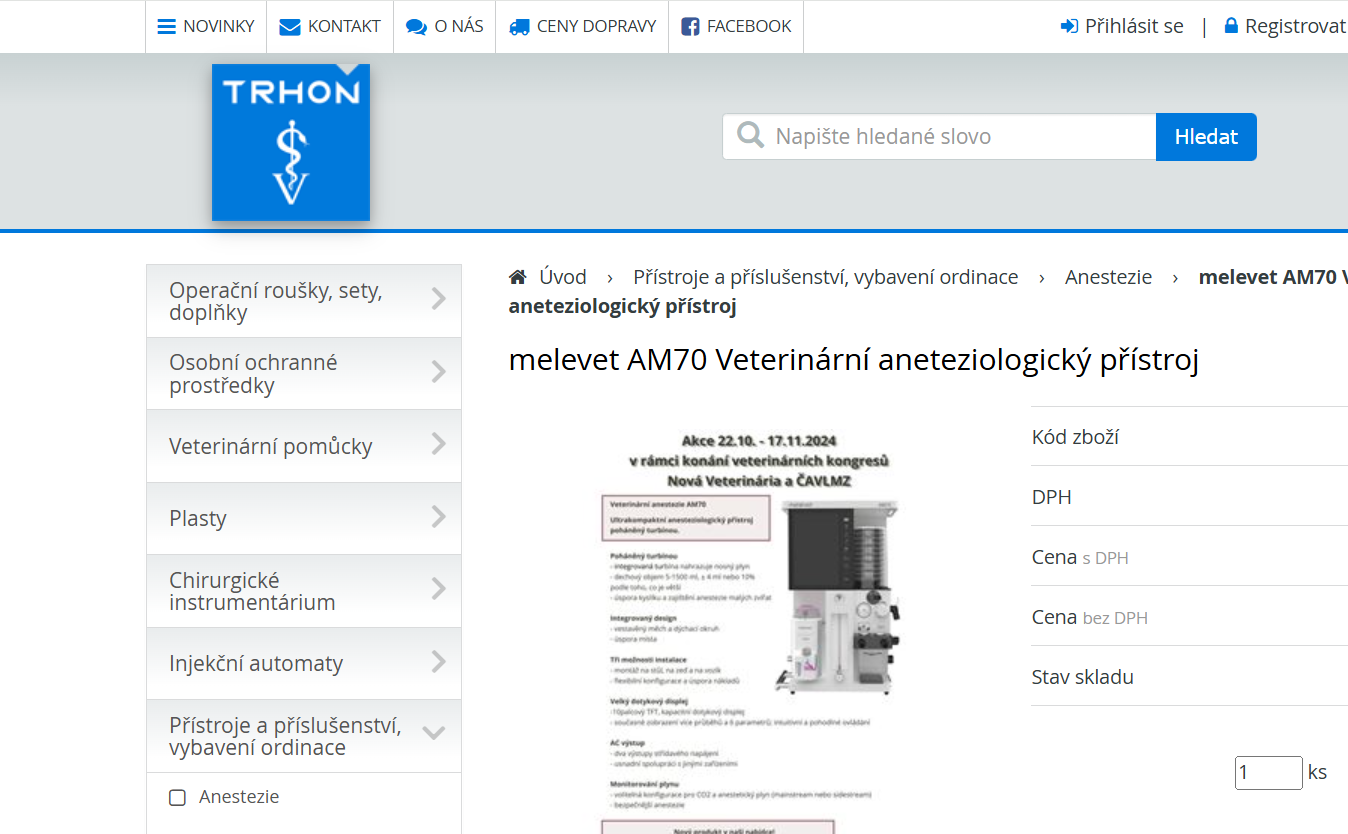The image size is (1348, 834).
Task: Click the product title melevet AM70 heading
Action: coord(853,360)
